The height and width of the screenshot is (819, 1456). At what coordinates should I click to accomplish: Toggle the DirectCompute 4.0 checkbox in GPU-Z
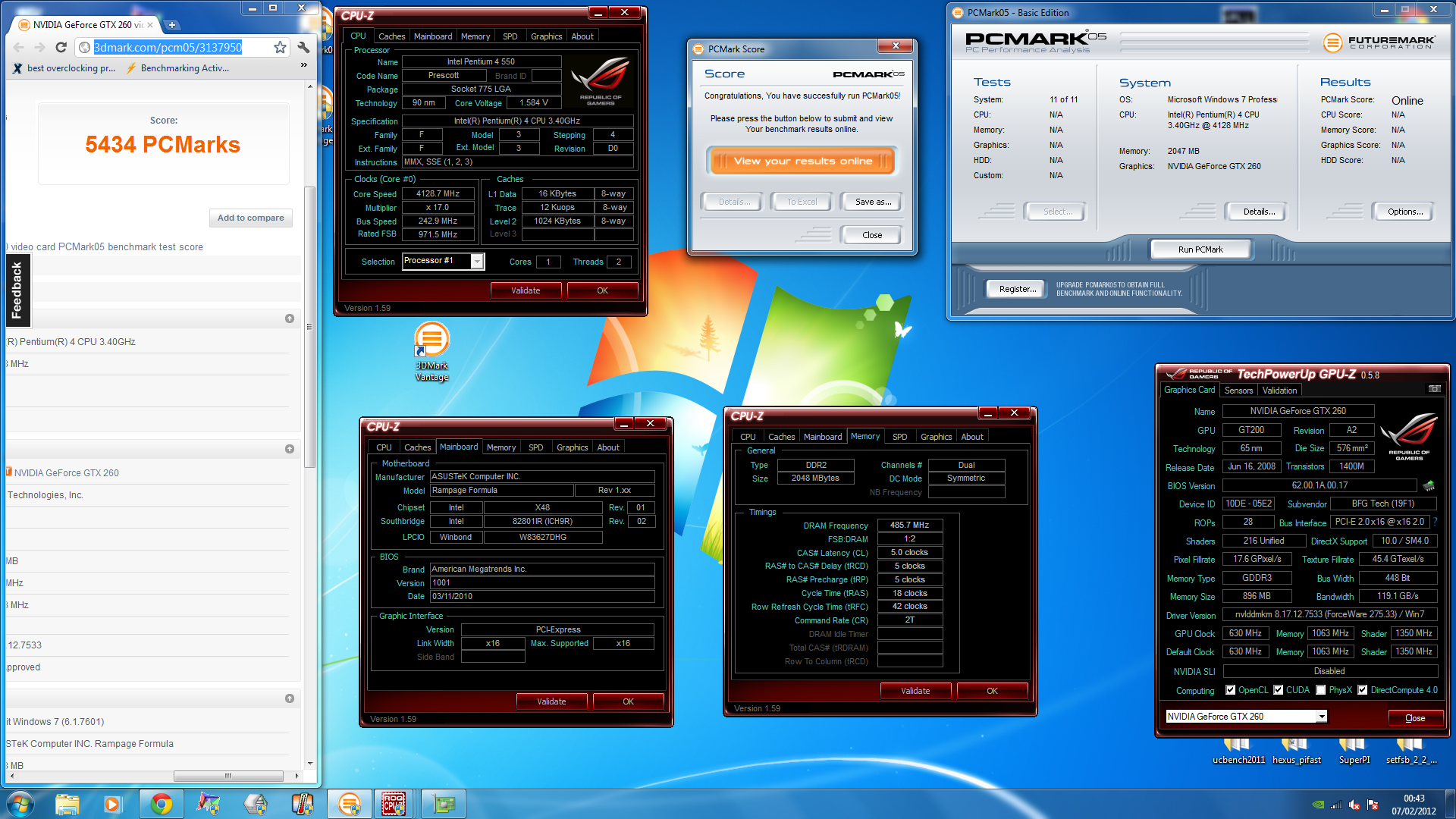pos(1362,690)
